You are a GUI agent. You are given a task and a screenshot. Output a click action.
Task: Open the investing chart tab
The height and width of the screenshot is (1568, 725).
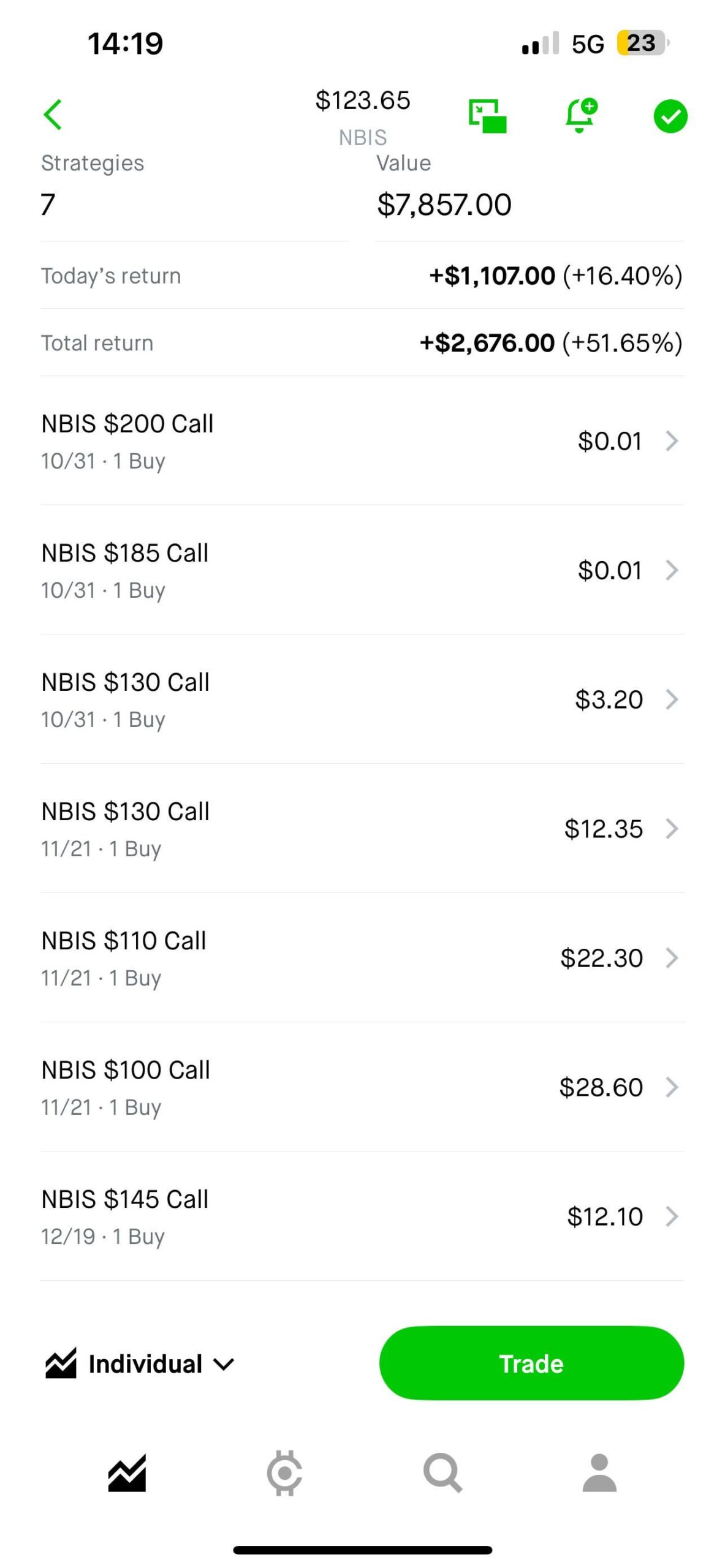pos(127,1472)
